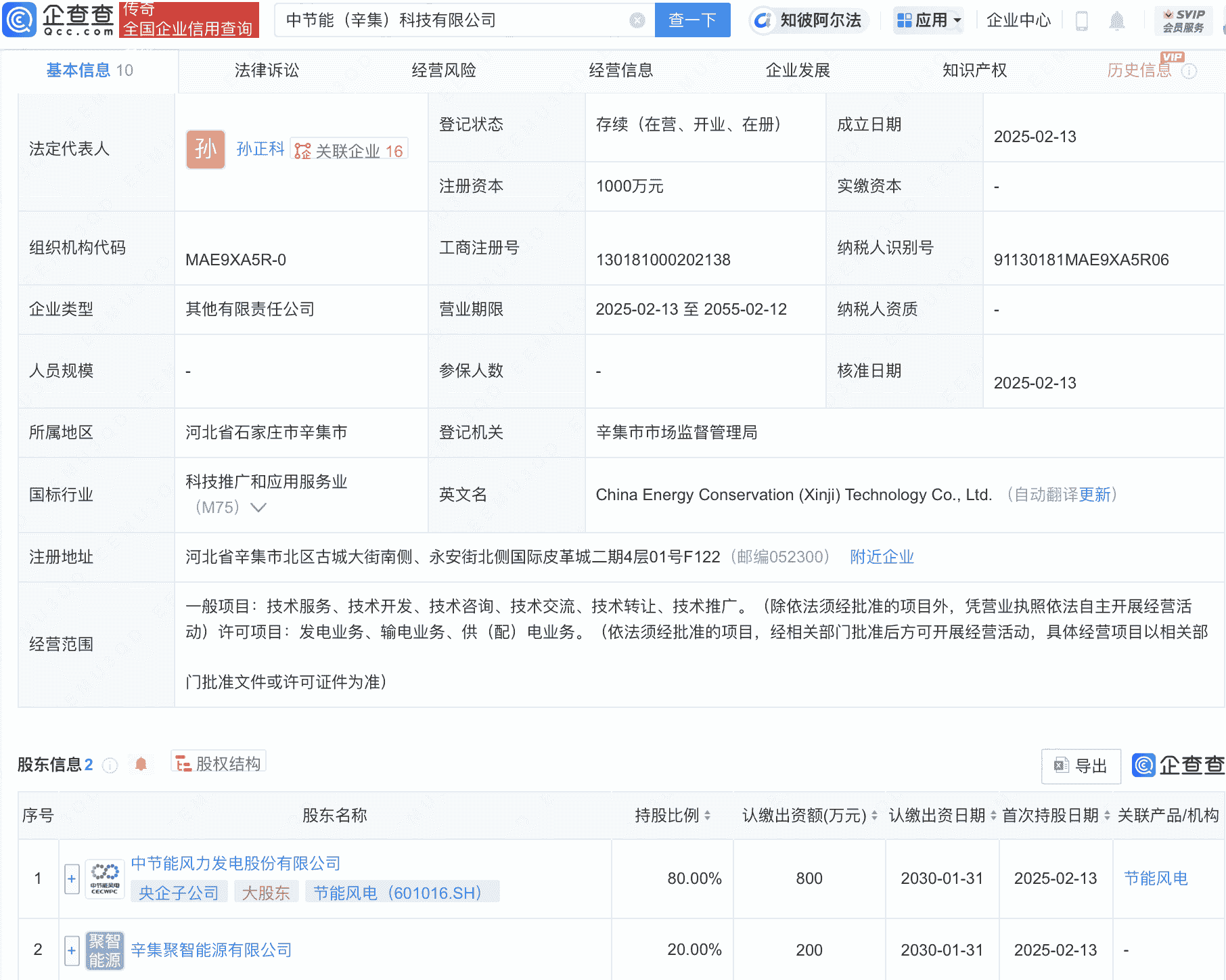Expand first shareholder row with plus button
The height and width of the screenshot is (980, 1226).
click(71, 878)
